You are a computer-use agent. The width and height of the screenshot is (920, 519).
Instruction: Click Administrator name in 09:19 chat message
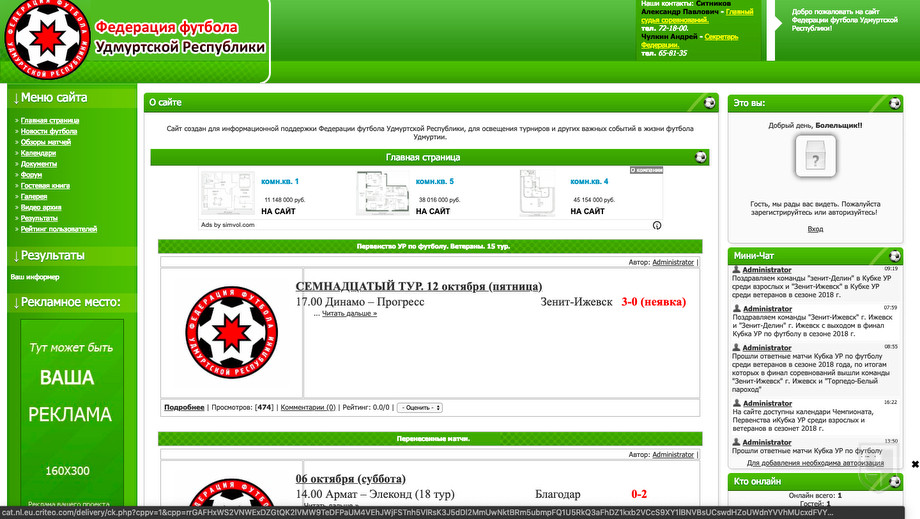(x=767, y=270)
